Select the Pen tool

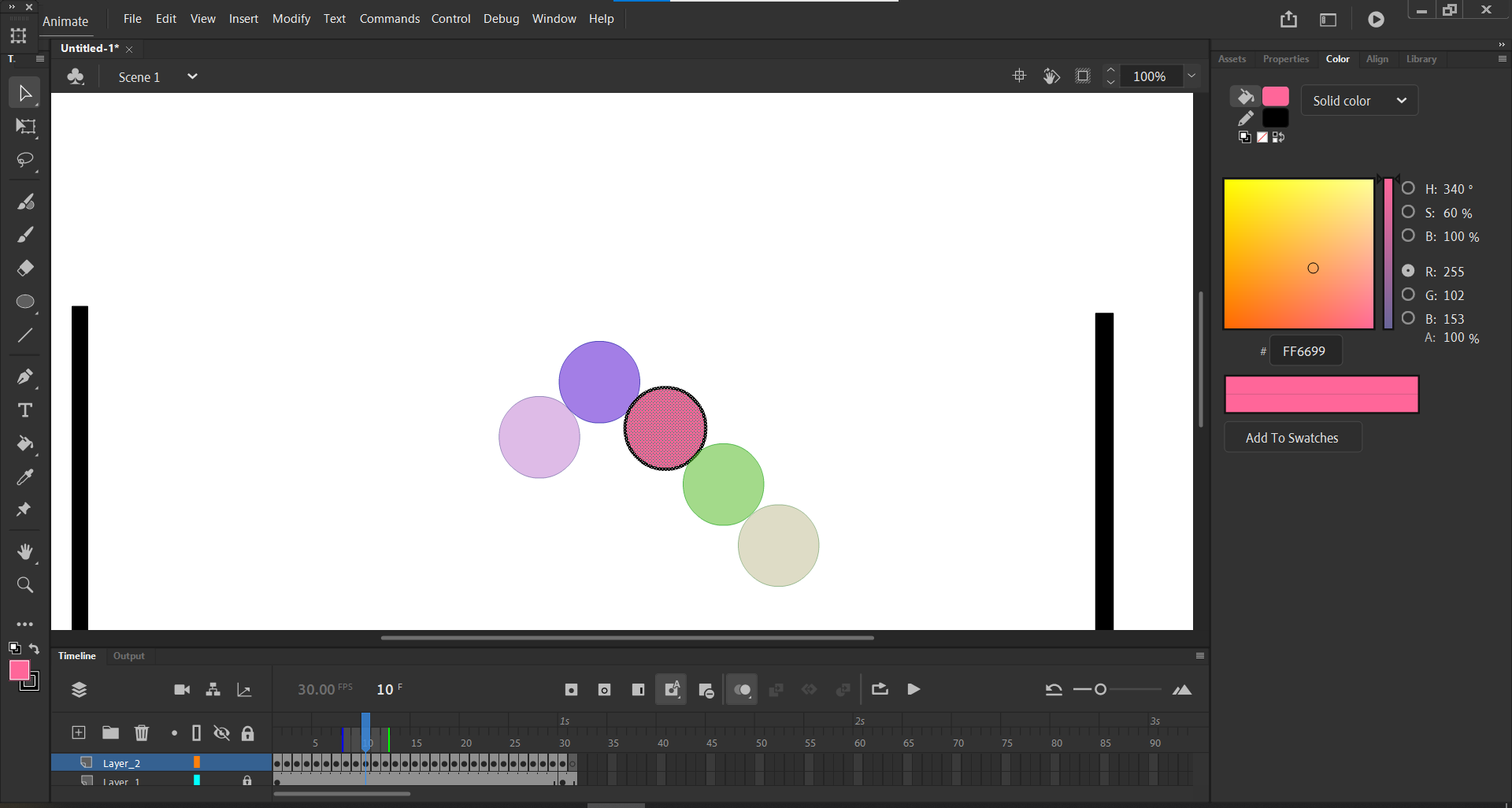point(25,377)
